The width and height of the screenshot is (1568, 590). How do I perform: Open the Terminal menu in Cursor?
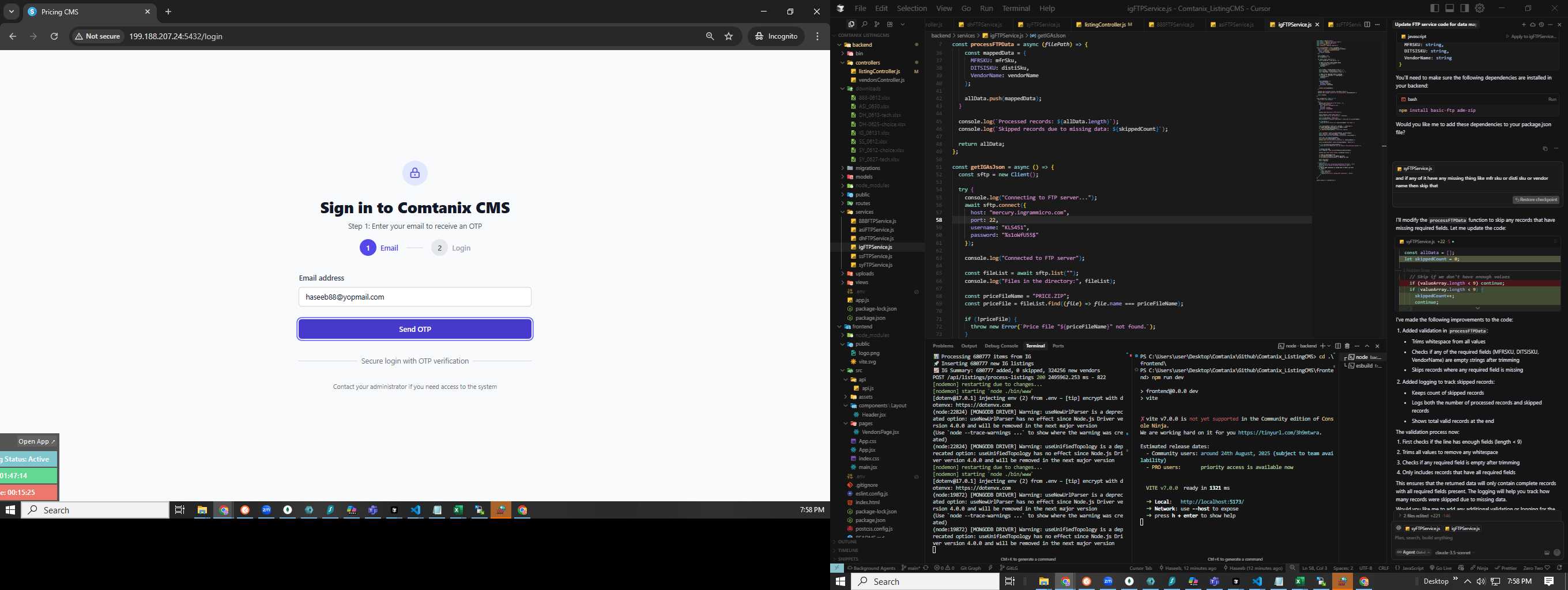click(1016, 9)
